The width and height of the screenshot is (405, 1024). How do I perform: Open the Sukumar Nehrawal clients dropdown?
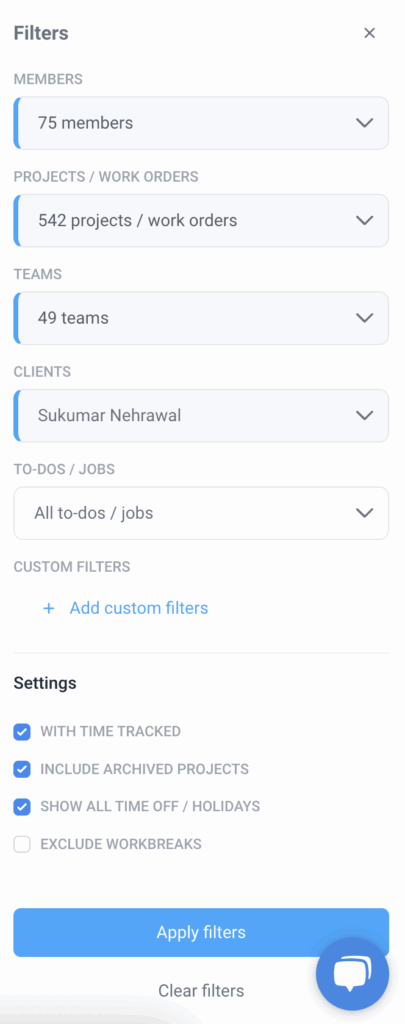coord(201,415)
